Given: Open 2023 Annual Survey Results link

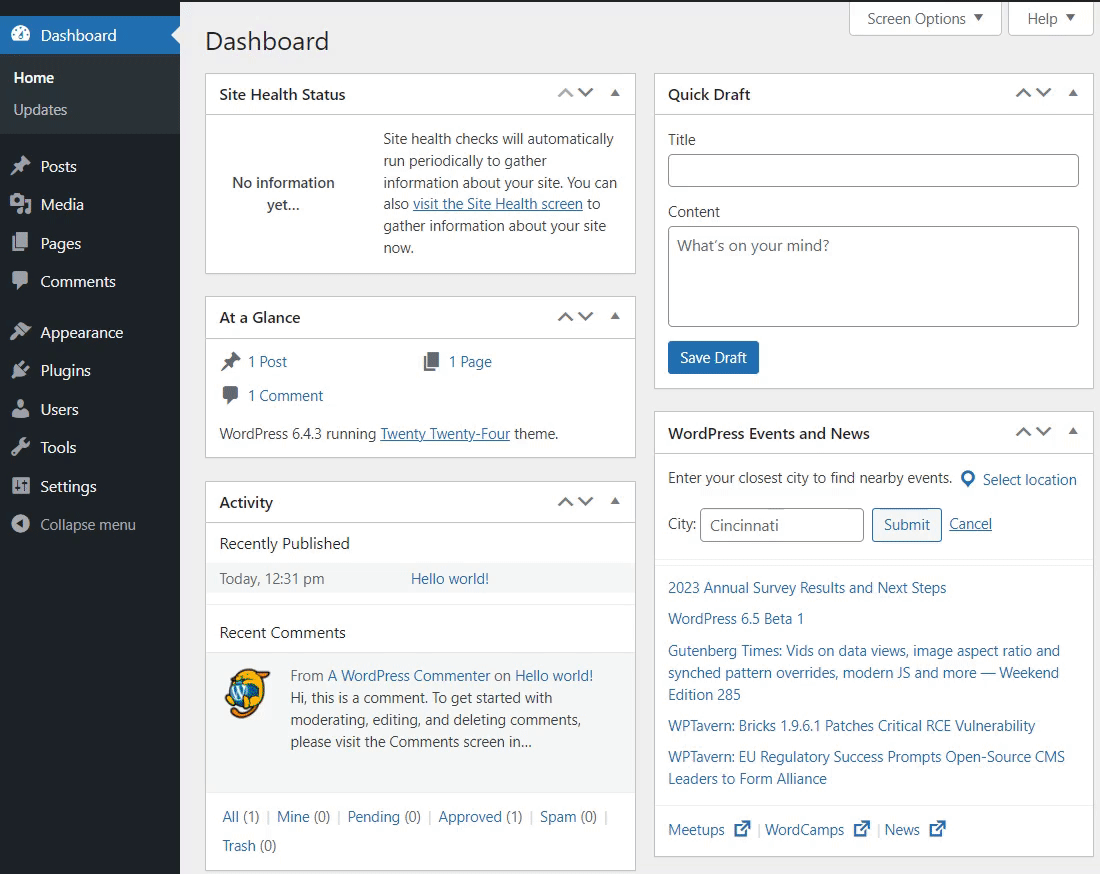Looking at the screenshot, I should point(807,588).
